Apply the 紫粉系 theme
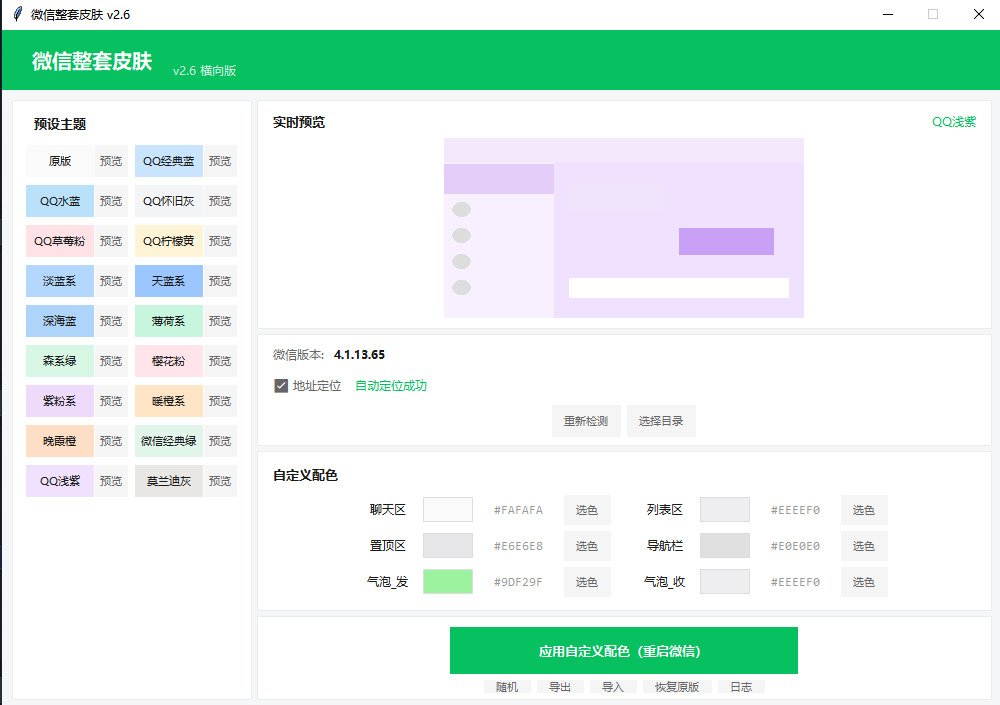The image size is (1000, 705). click(60, 401)
